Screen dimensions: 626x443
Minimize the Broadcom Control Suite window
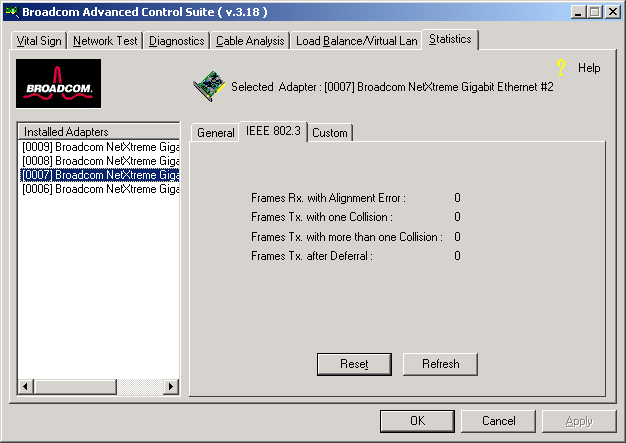pyautogui.click(x=578, y=12)
